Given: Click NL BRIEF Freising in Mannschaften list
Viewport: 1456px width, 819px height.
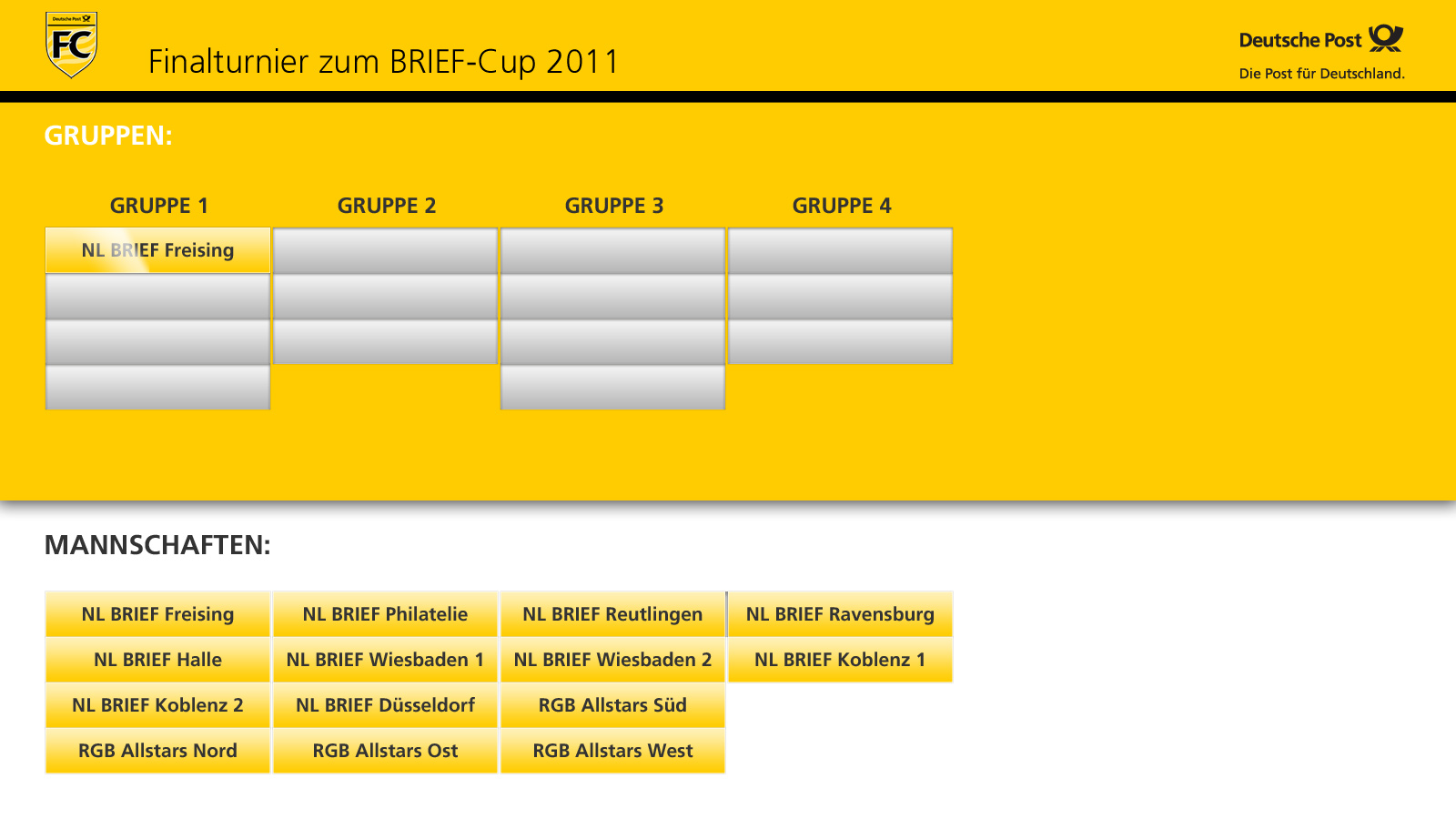Looking at the screenshot, I should (157, 614).
